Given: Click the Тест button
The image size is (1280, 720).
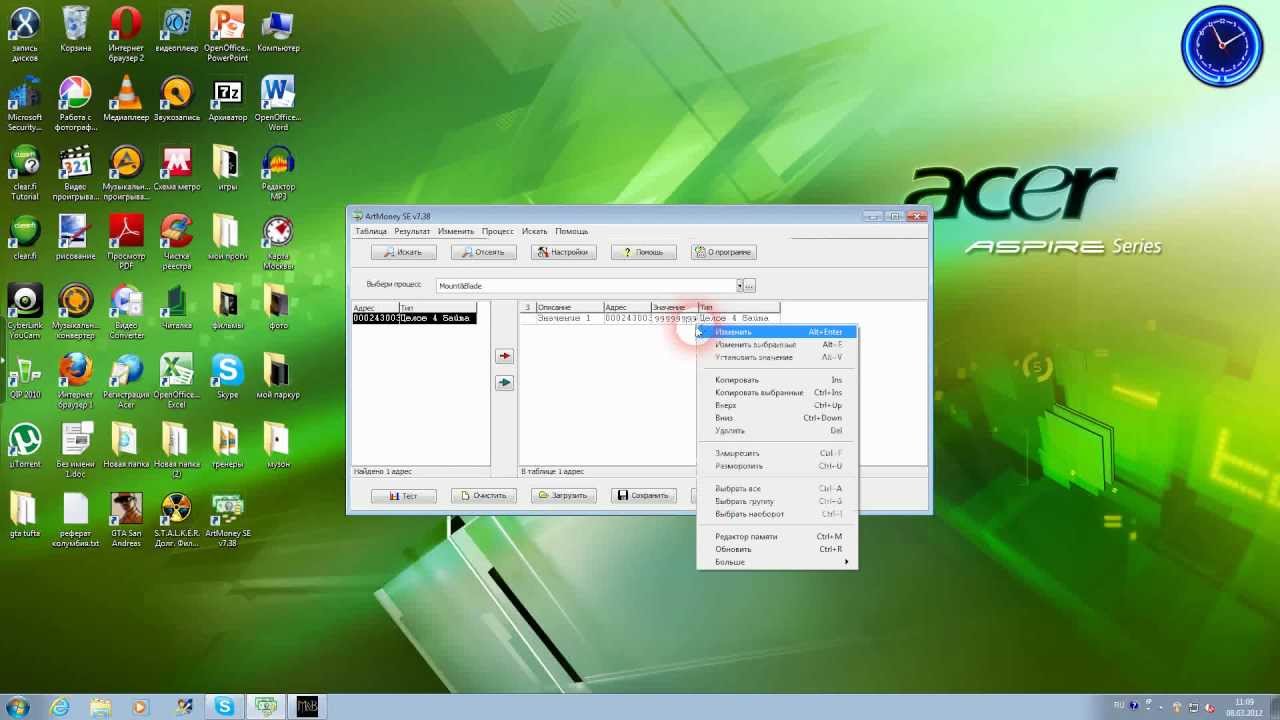Looking at the screenshot, I should pos(403,495).
